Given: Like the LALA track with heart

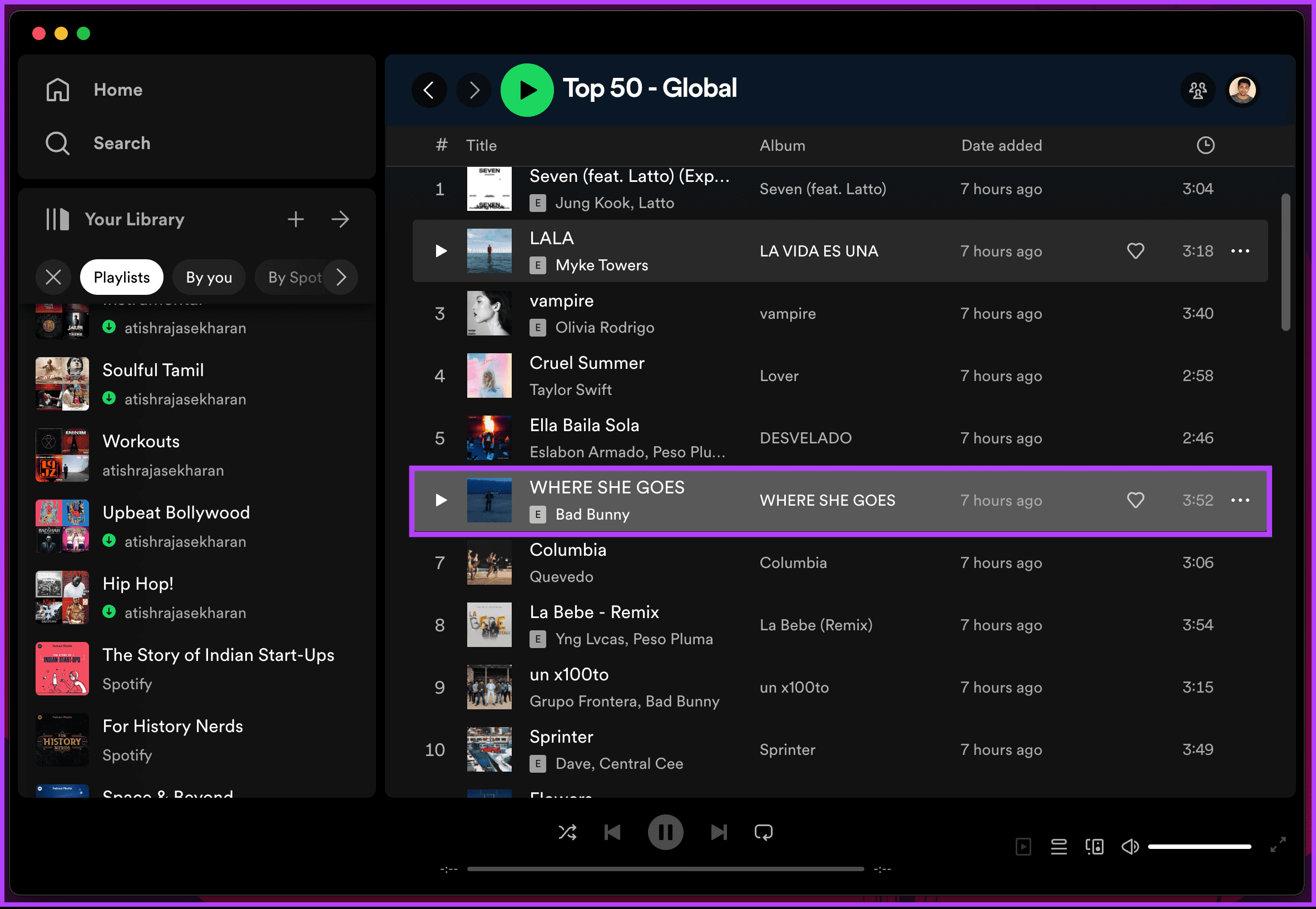Looking at the screenshot, I should 1136,251.
